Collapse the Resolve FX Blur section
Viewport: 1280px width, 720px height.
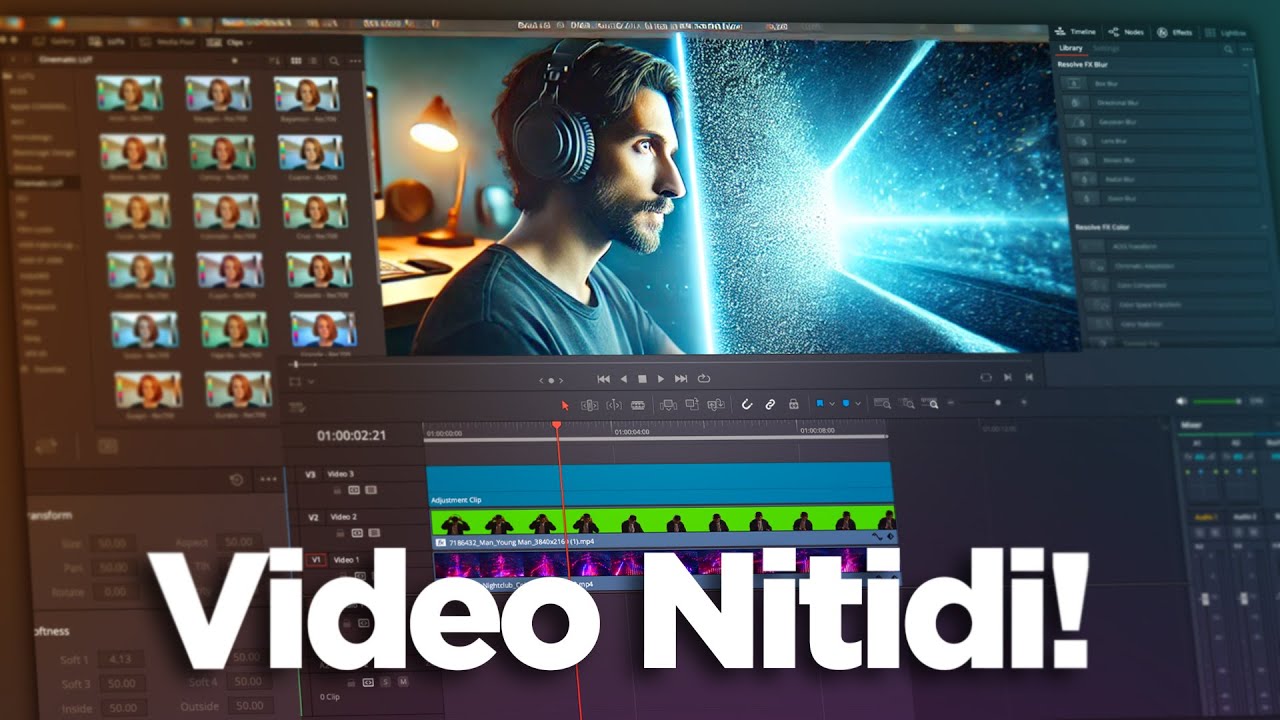(1246, 65)
